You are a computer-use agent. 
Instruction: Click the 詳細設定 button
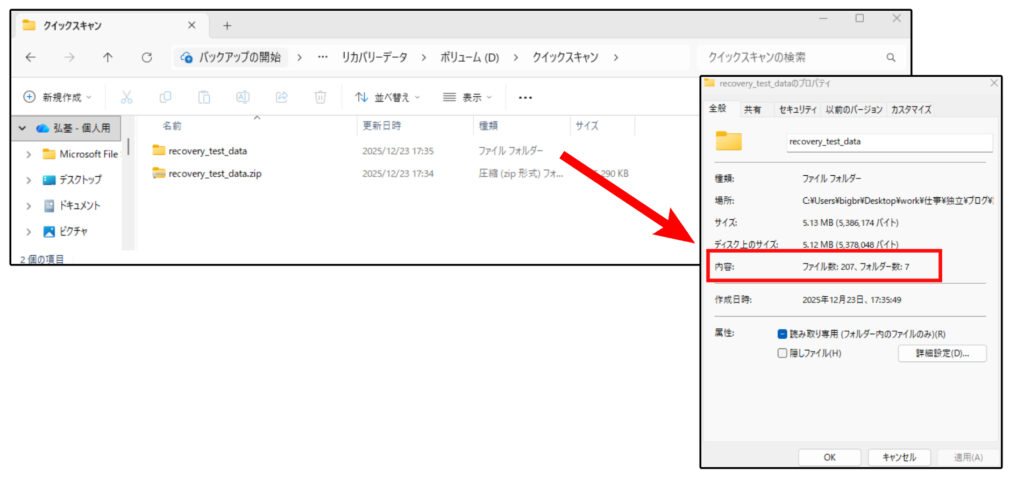pyautogui.click(x=942, y=353)
